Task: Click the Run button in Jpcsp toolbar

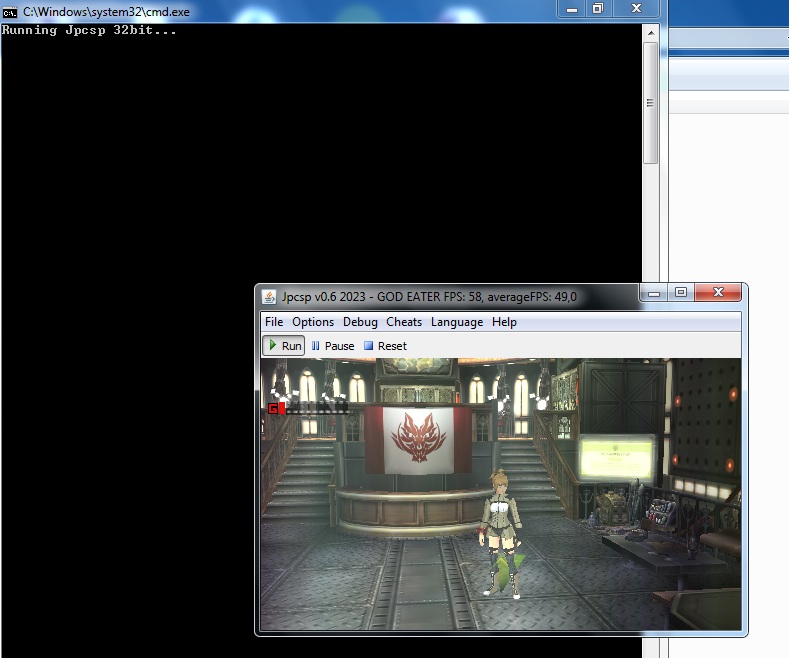Action: 284,346
